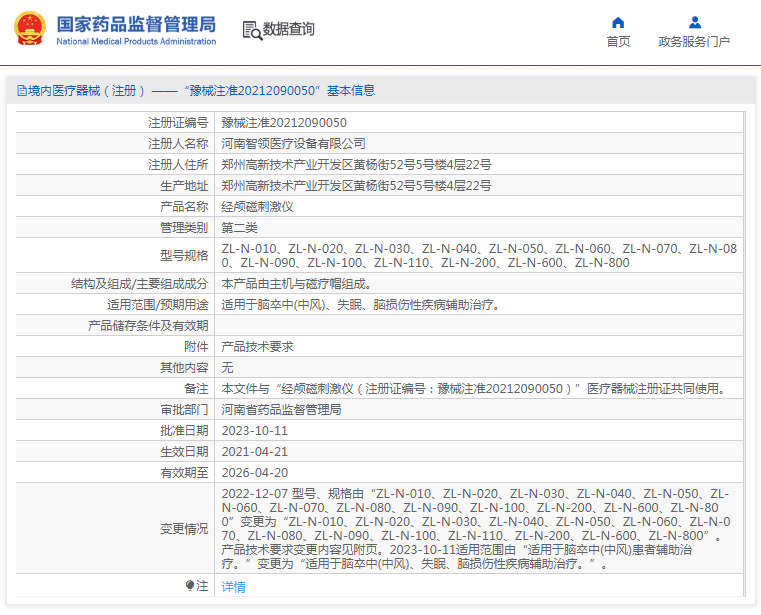
Task: Click the 数据查询 heading text
Action: click(289, 30)
